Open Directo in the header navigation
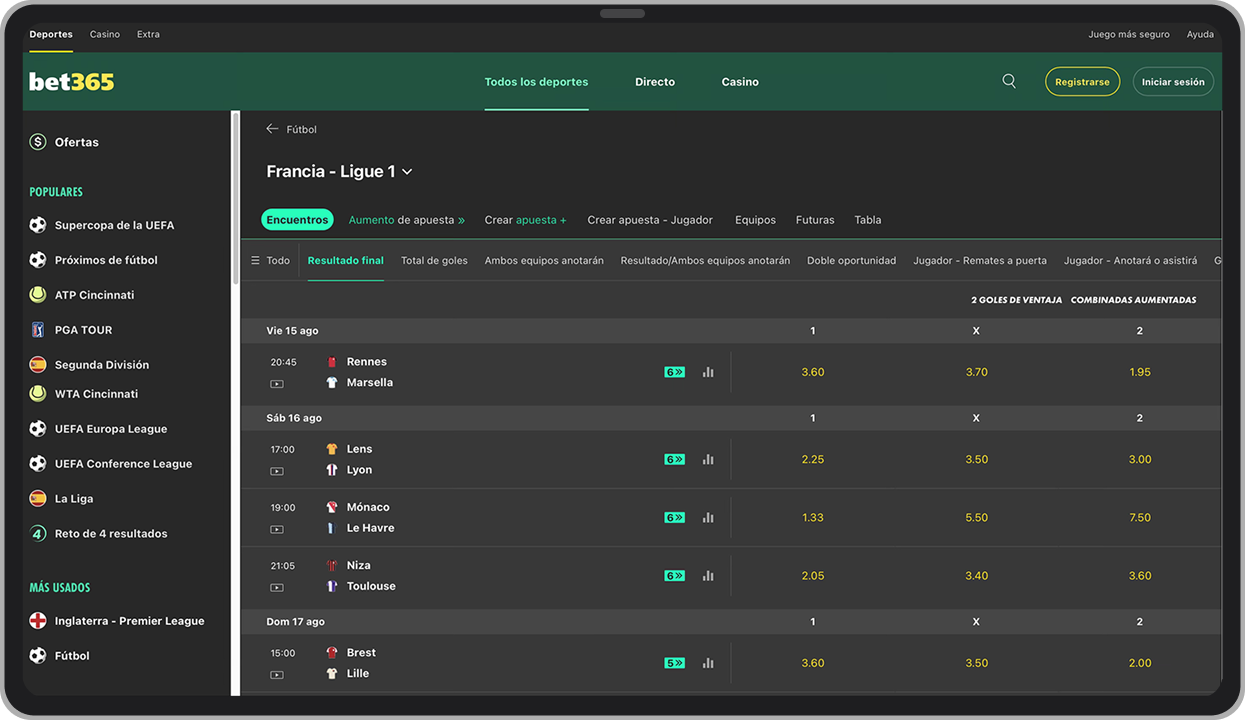1245x720 pixels. 655,82
